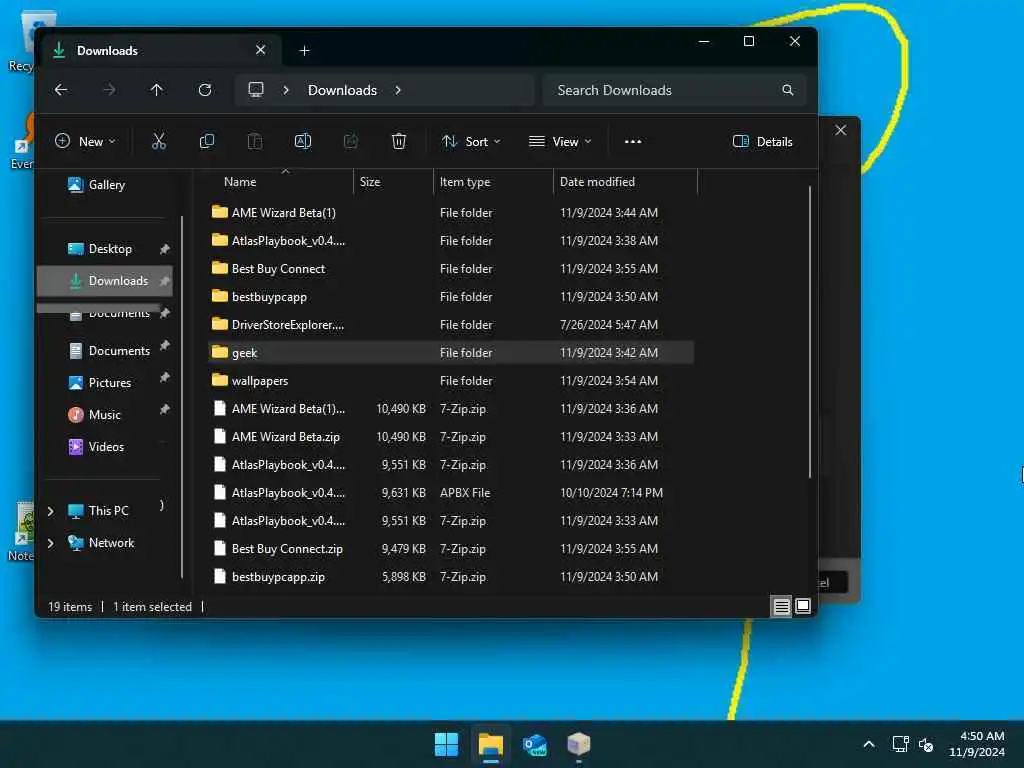1024x768 pixels.
Task: Select the APBX File AtlasPlaybook row
Action: tap(451, 492)
